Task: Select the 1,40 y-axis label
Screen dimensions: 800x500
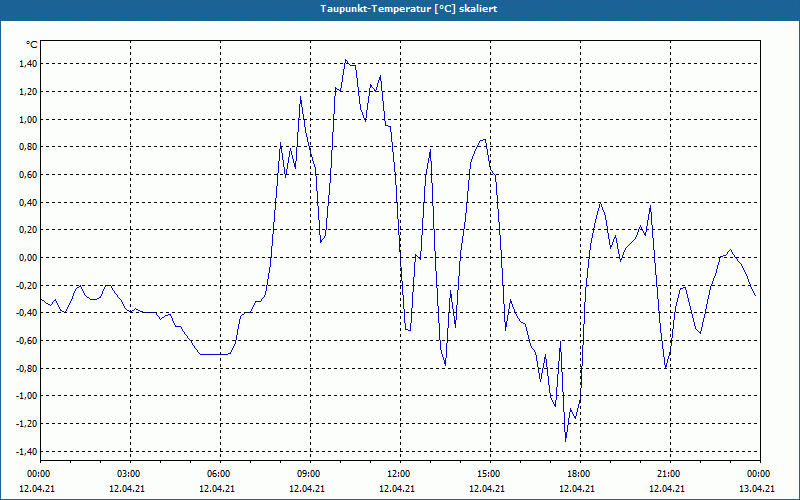Action: (x=28, y=64)
